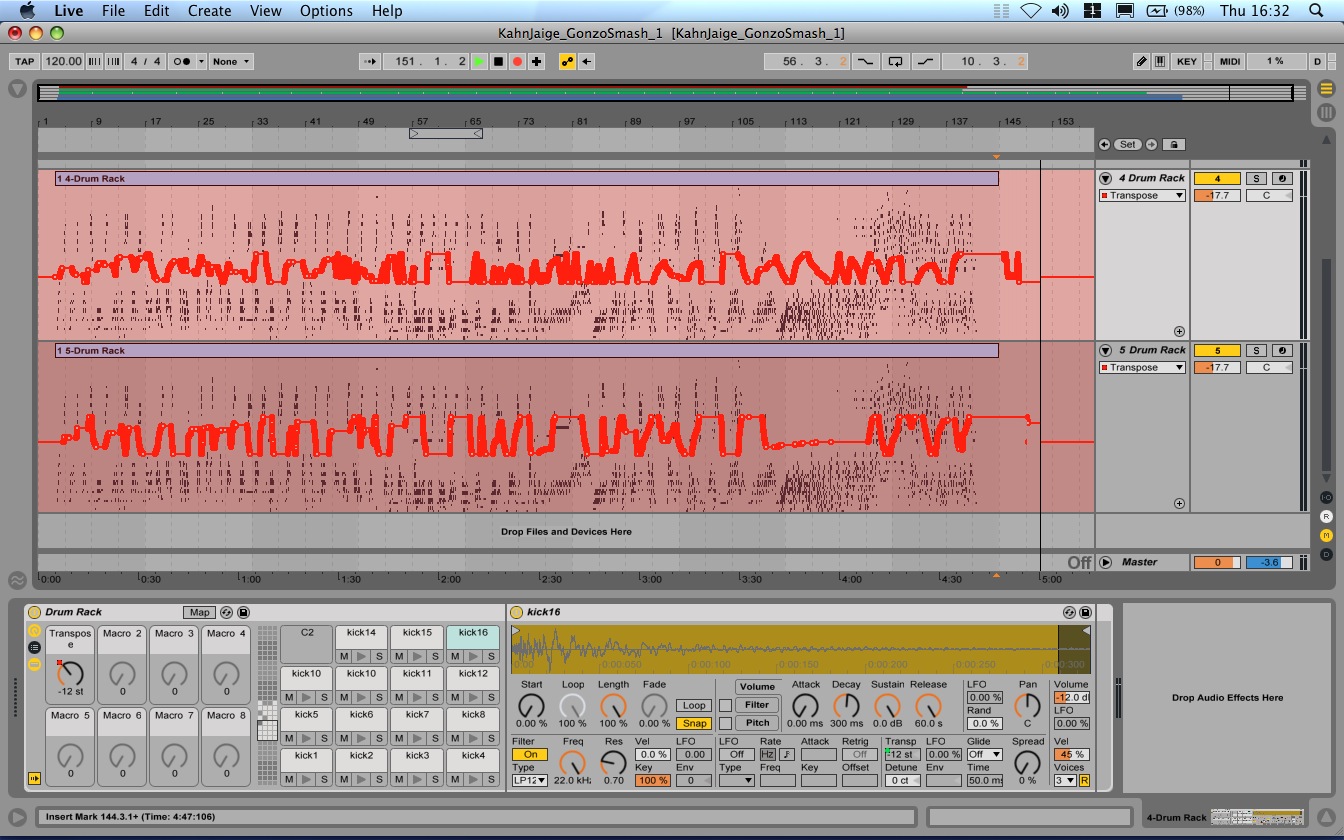Click the TAP tempo button

25,61
